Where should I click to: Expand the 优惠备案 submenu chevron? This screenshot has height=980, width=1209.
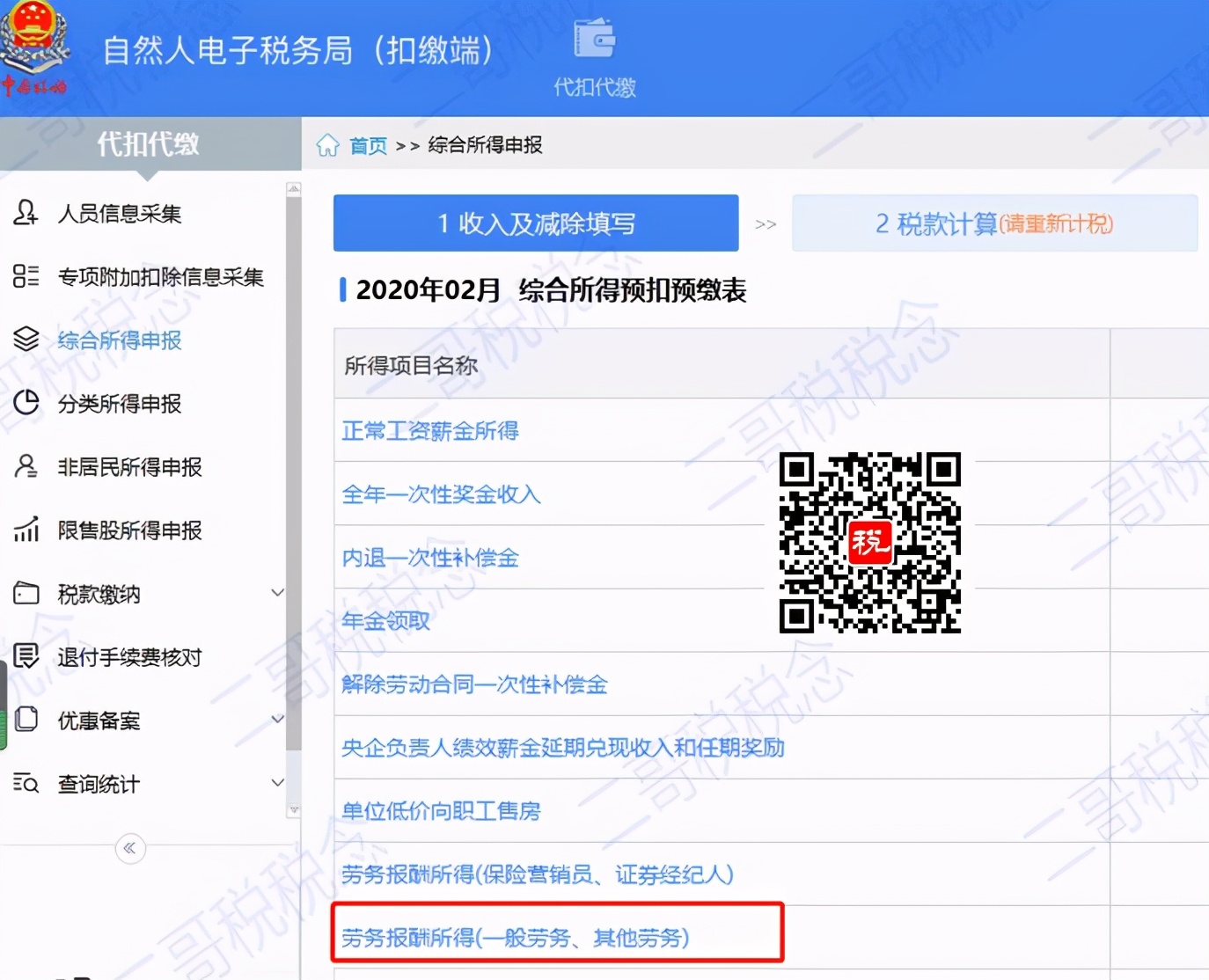[x=277, y=720]
